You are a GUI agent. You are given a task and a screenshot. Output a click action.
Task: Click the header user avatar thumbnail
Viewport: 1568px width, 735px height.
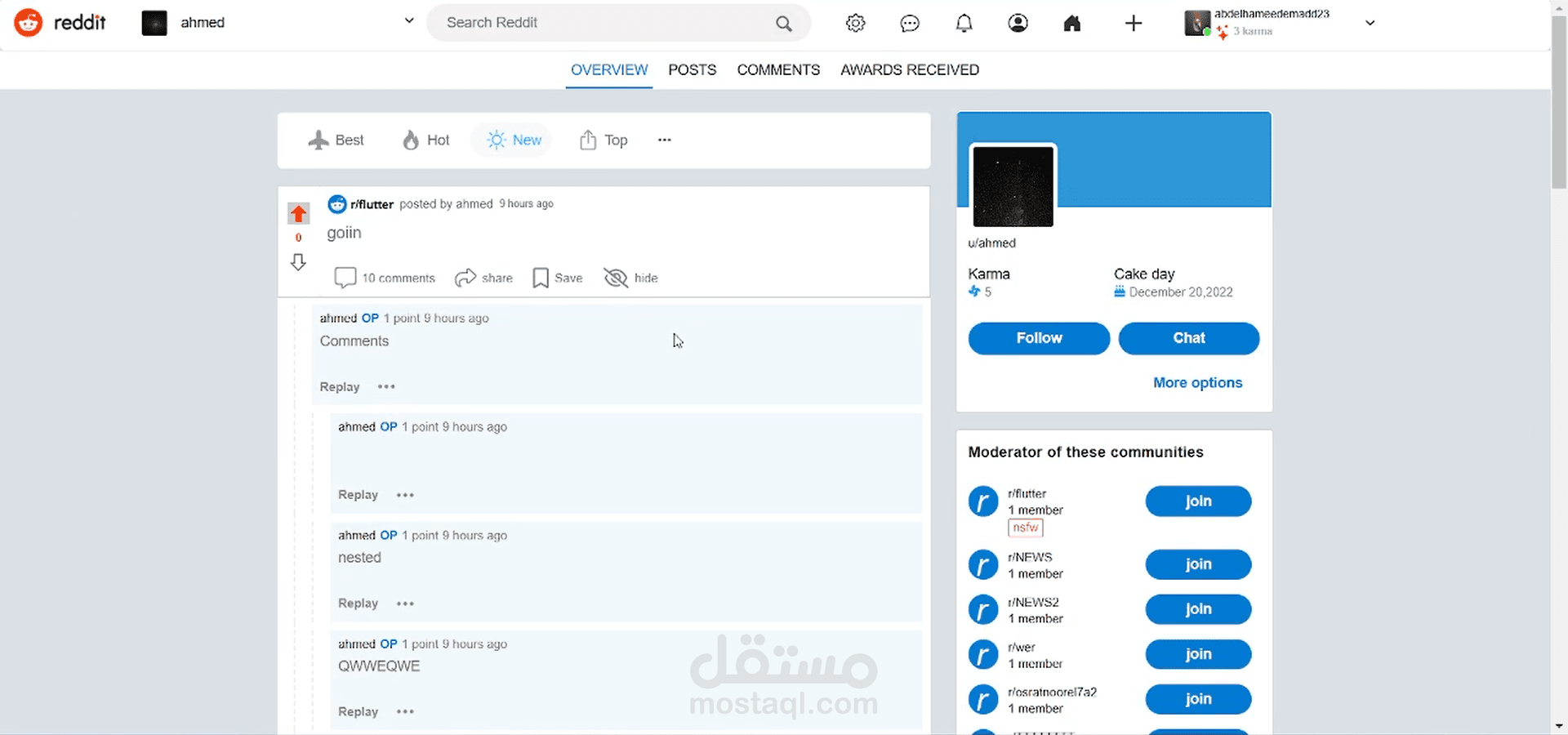1197,23
